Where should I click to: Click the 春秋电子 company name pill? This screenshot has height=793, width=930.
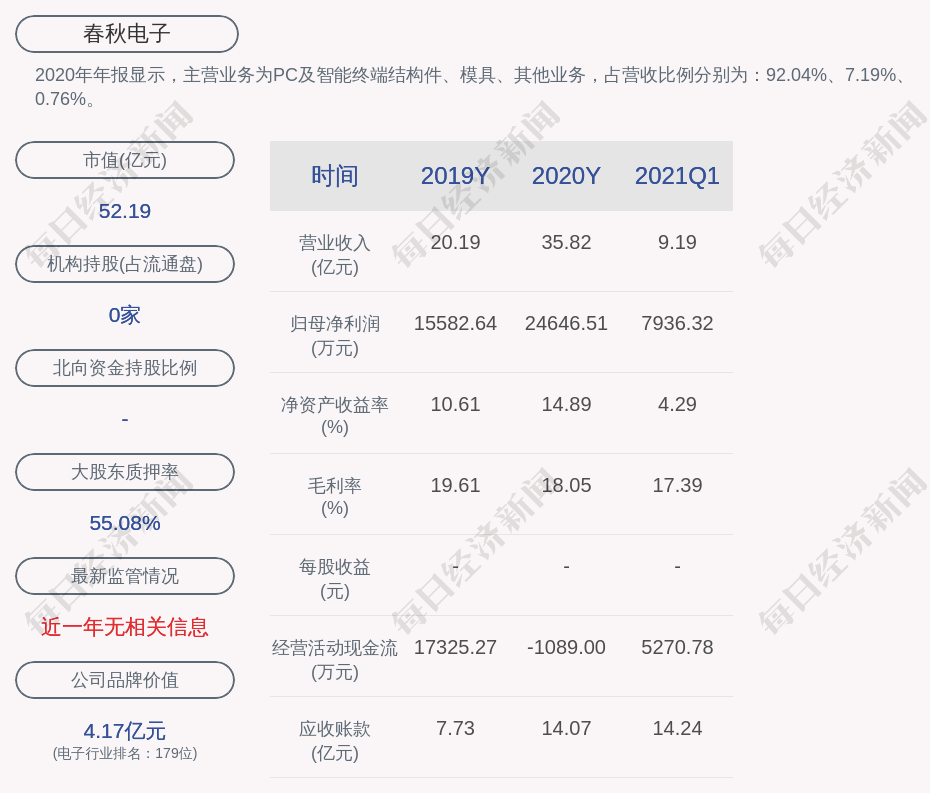pos(126,34)
